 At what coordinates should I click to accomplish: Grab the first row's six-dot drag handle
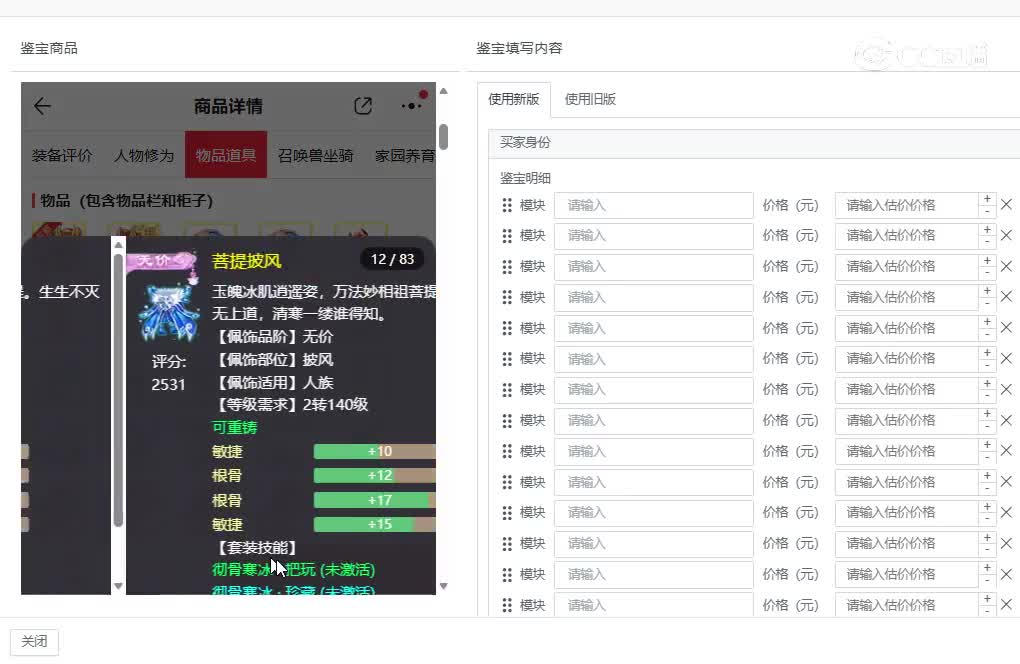(507, 206)
